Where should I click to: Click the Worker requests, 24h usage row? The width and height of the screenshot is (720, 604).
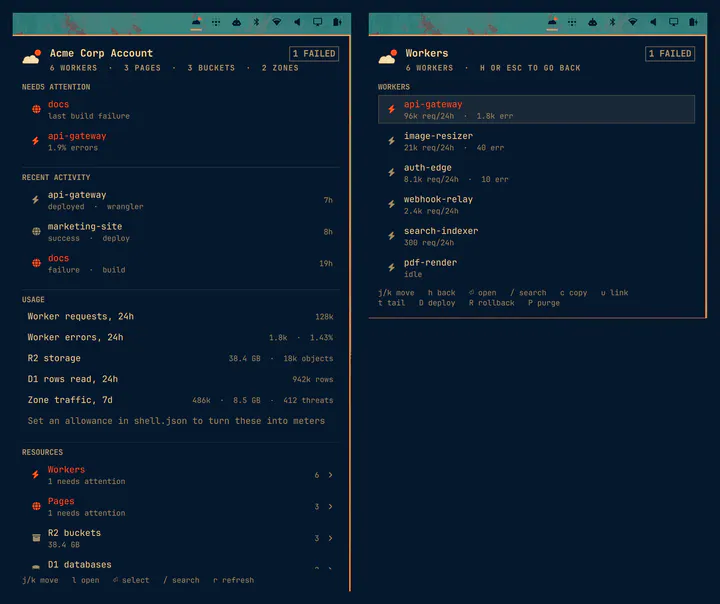[180, 316]
